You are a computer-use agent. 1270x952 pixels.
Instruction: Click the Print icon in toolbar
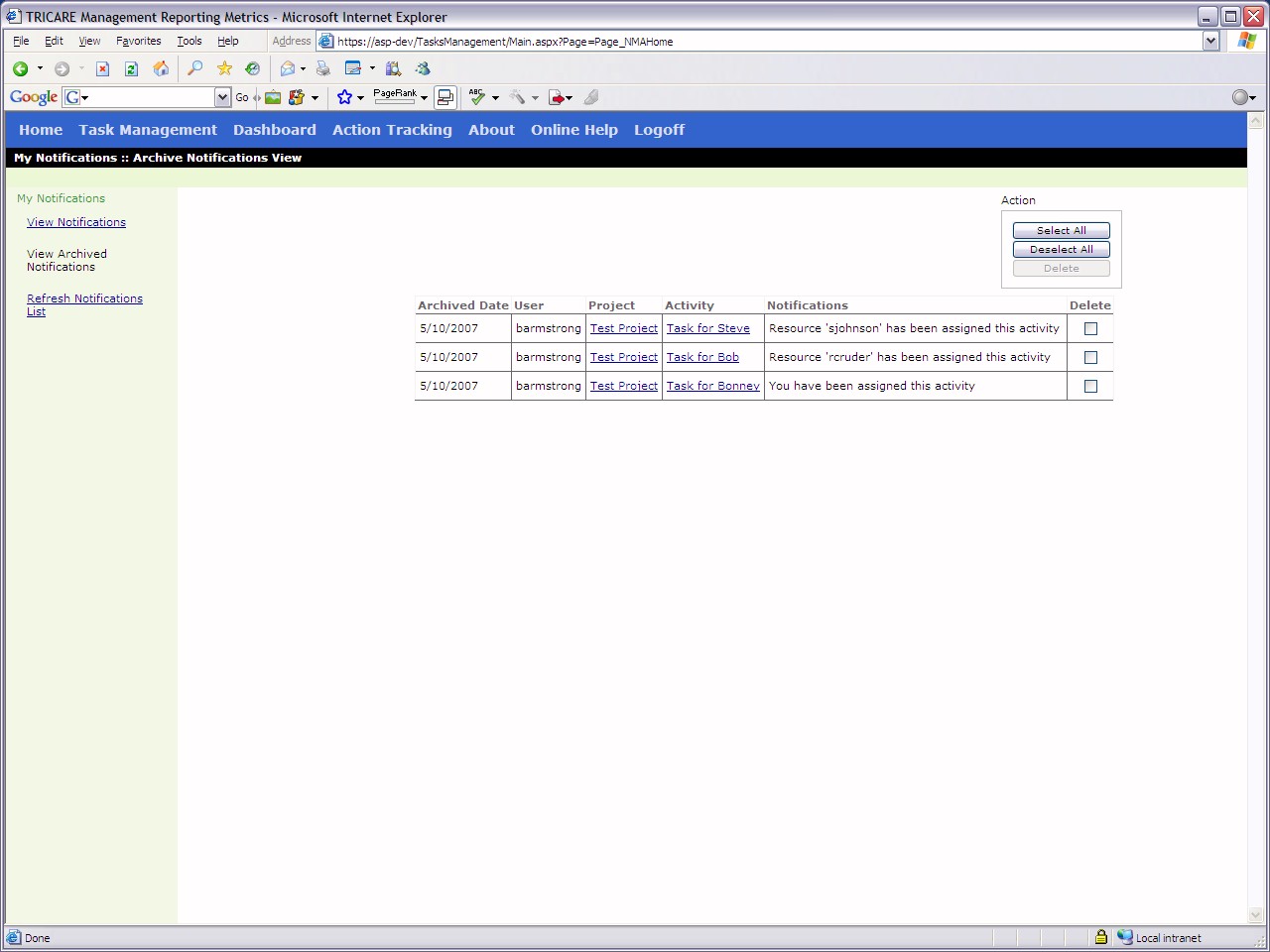(322, 68)
